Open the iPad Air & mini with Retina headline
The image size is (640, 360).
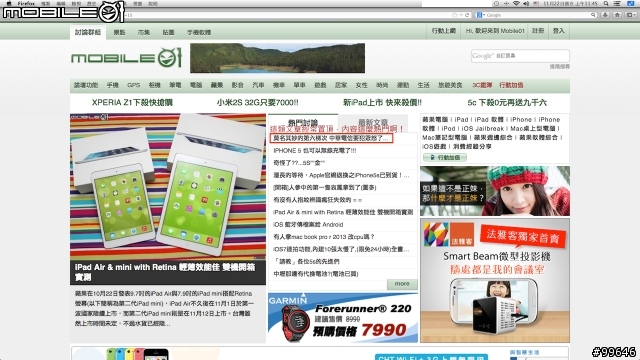(x=165, y=272)
